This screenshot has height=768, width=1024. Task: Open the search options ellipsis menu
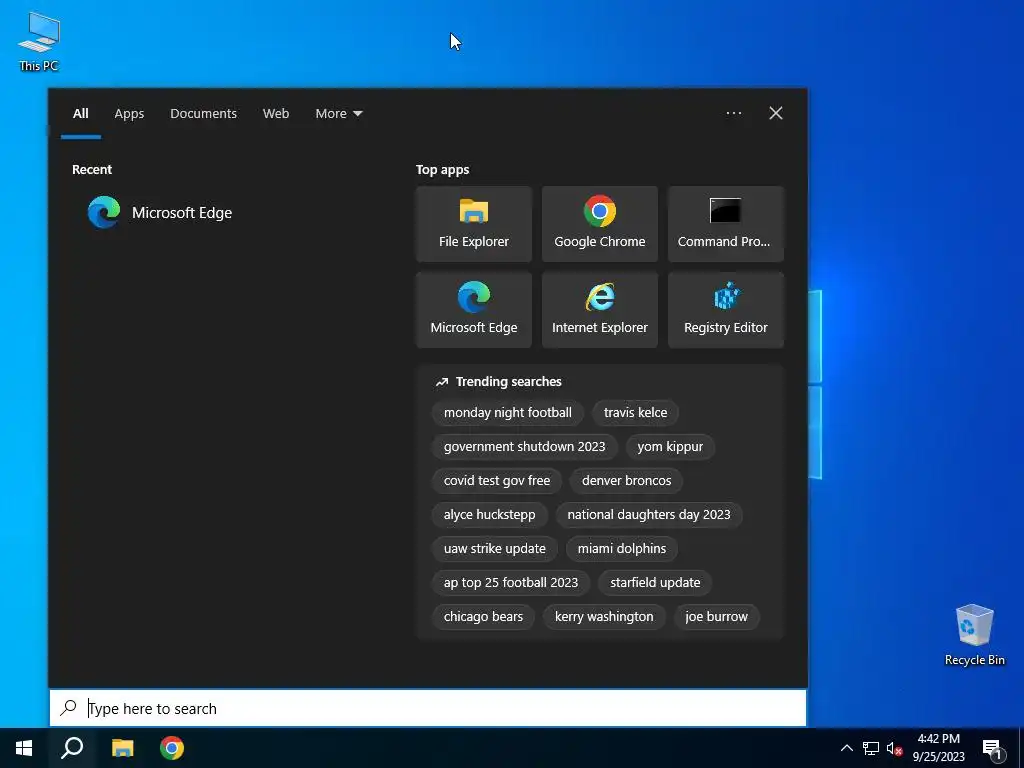tap(733, 113)
